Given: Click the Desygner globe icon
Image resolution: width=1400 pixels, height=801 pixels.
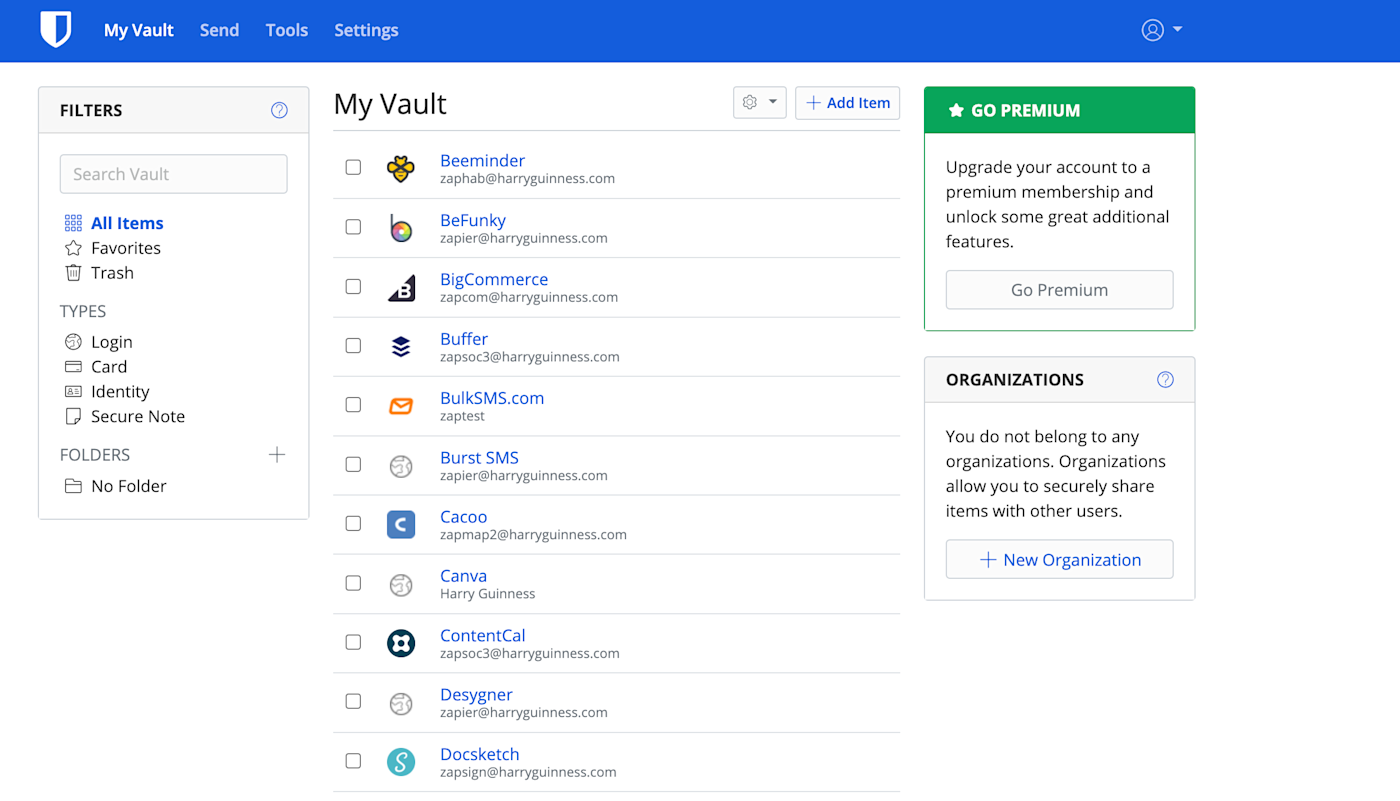Looking at the screenshot, I should point(401,703).
